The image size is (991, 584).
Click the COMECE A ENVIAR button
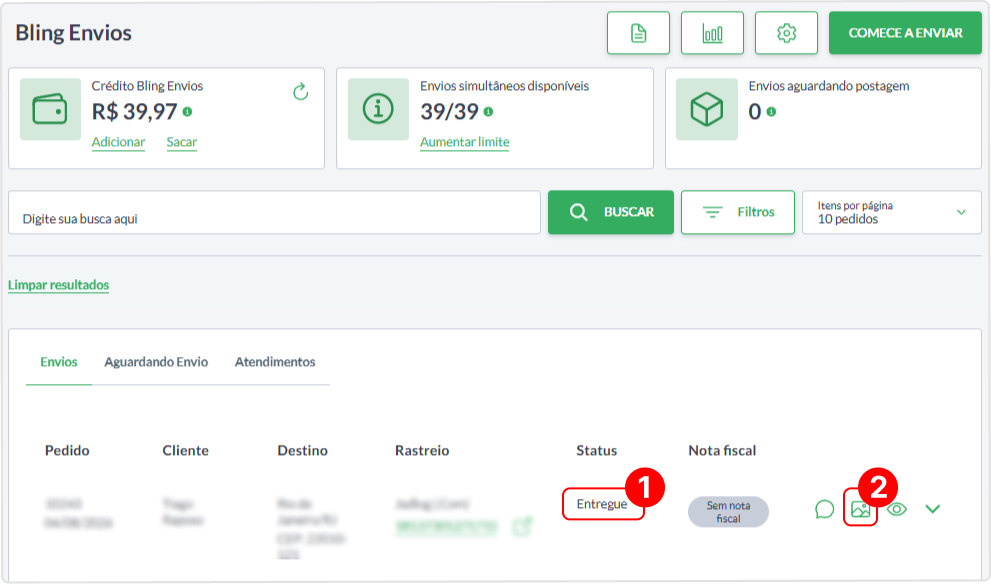[x=905, y=33]
